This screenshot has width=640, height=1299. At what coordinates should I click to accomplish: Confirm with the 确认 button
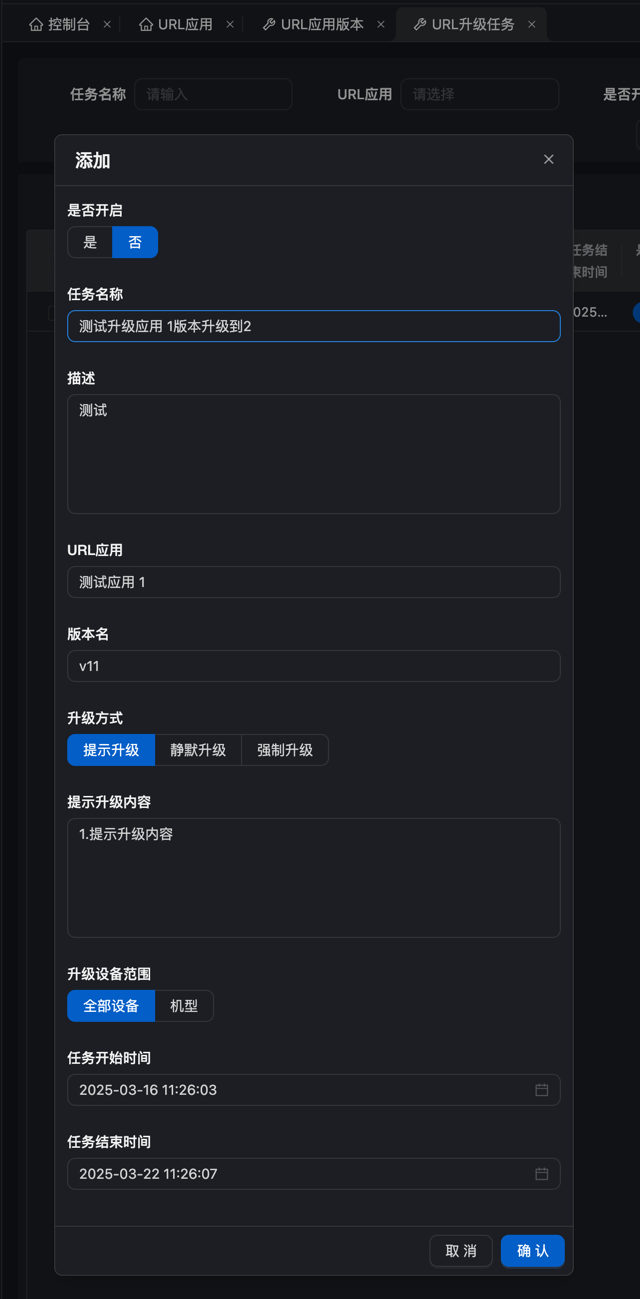tap(533, 1251)
